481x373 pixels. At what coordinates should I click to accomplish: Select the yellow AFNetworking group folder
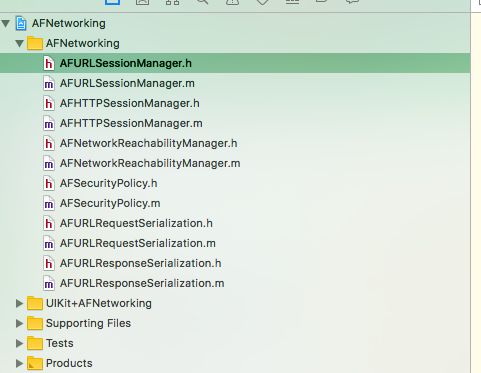click(35, 43)
